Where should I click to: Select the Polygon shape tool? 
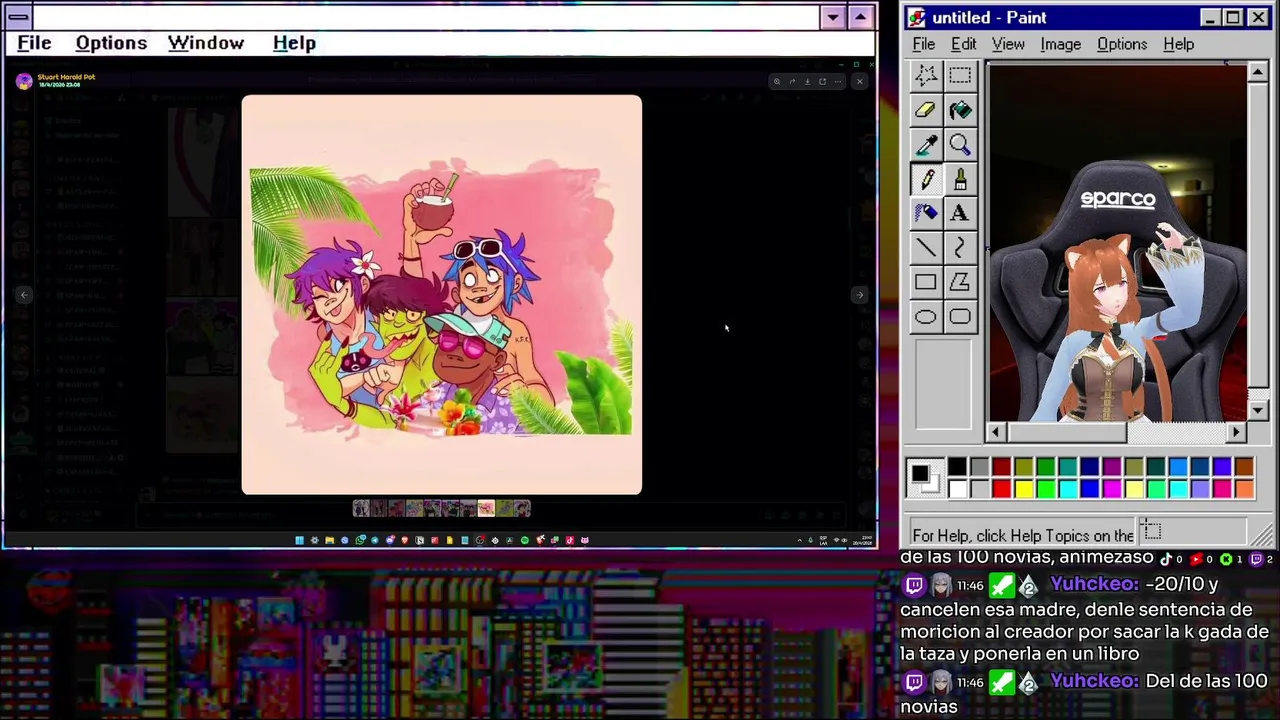point(960,282)
